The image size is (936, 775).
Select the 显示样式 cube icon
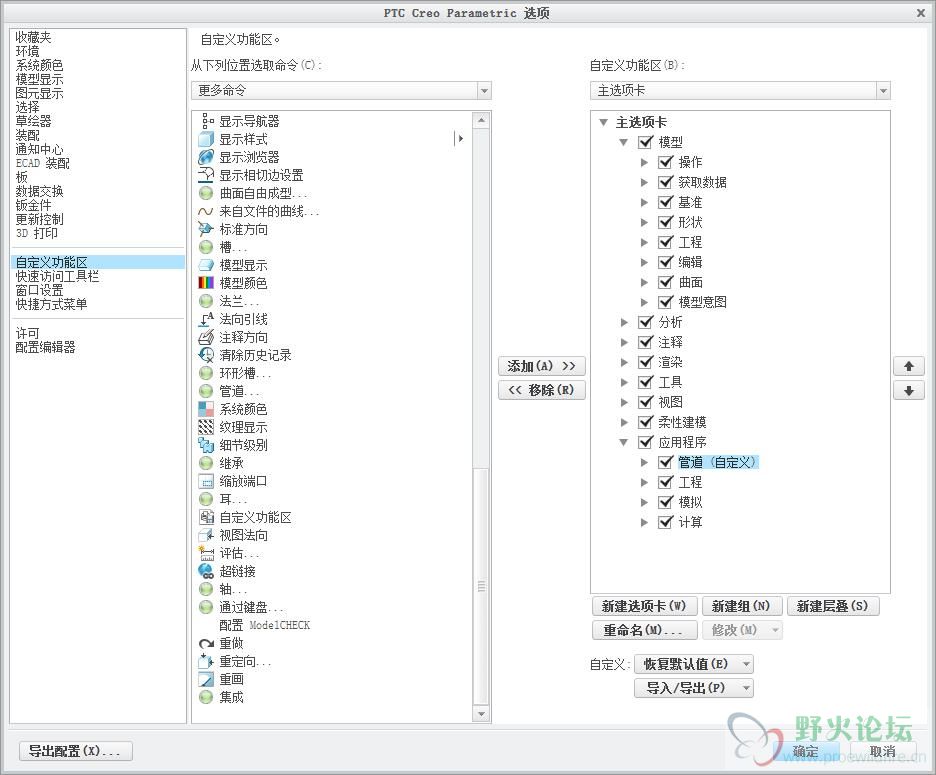206,139
